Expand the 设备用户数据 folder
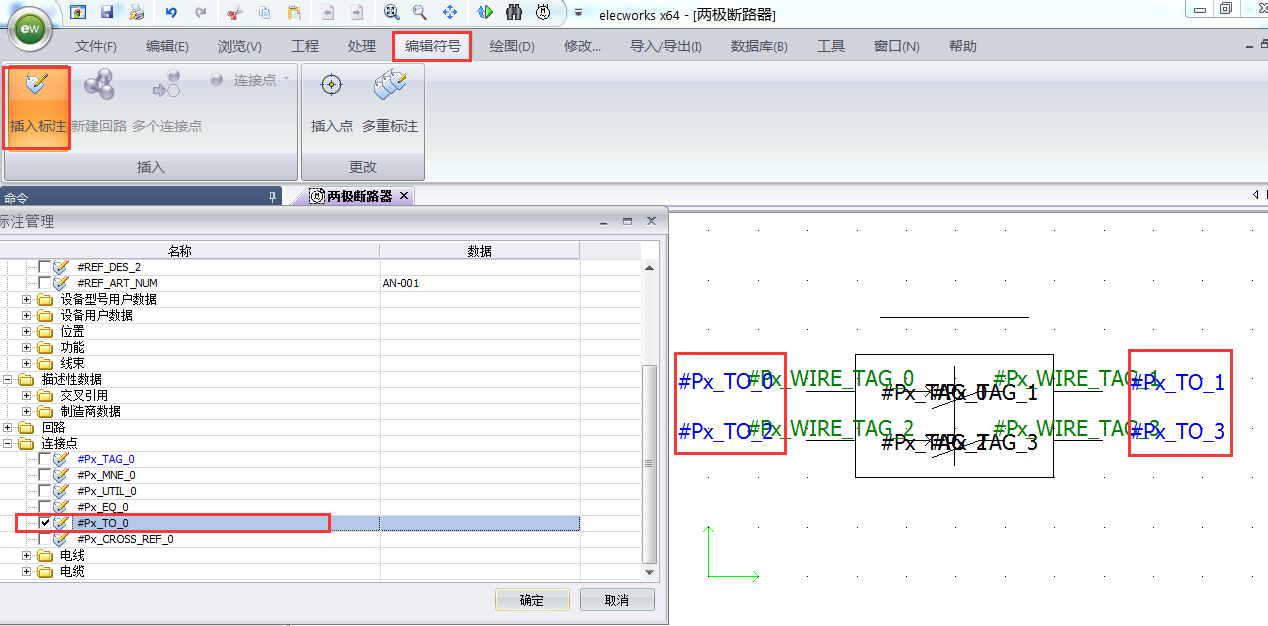The image size is (1268, 626). (x=27, y=315)
